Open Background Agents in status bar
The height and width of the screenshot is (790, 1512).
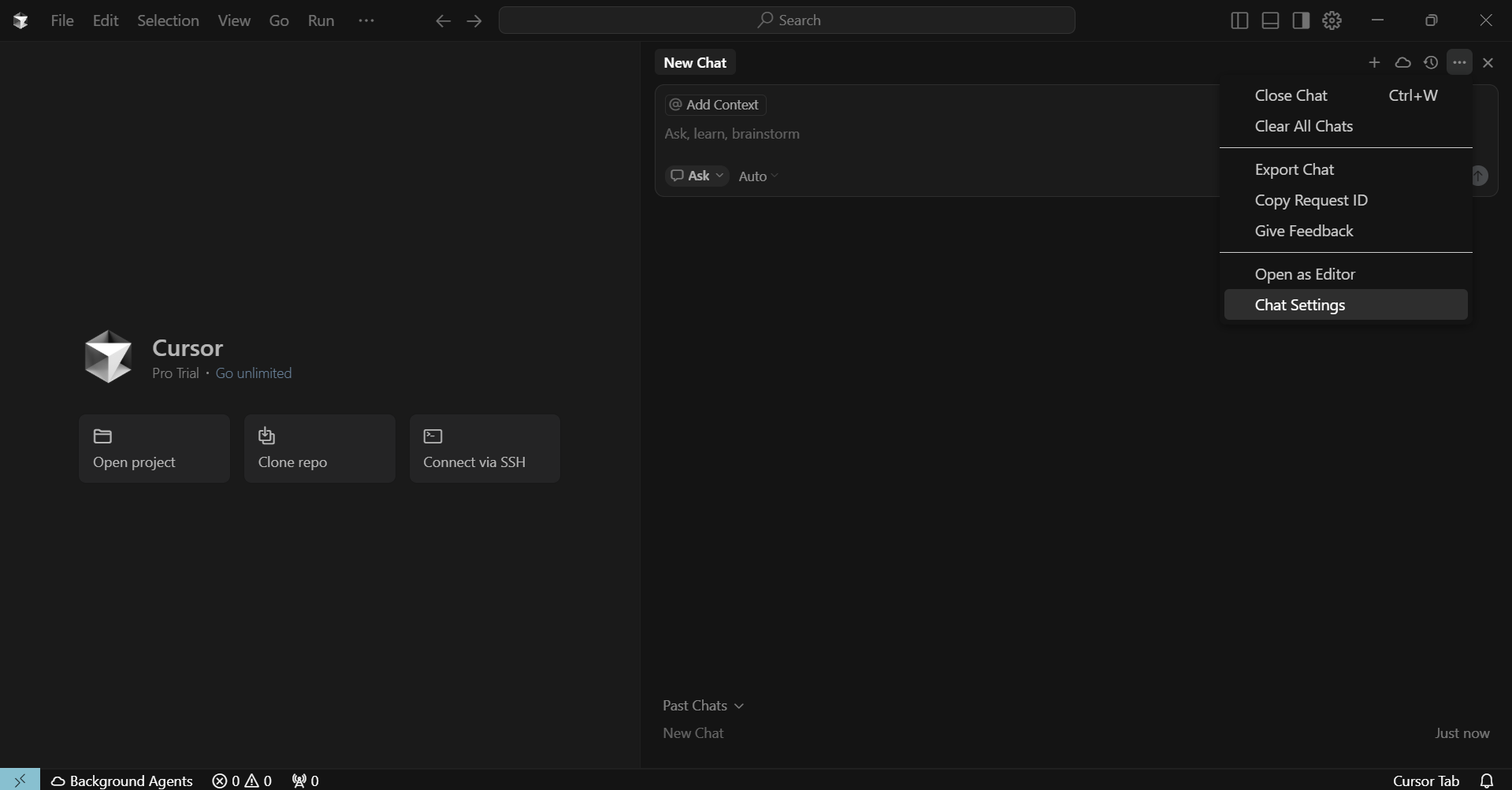[x=121, y=781]
